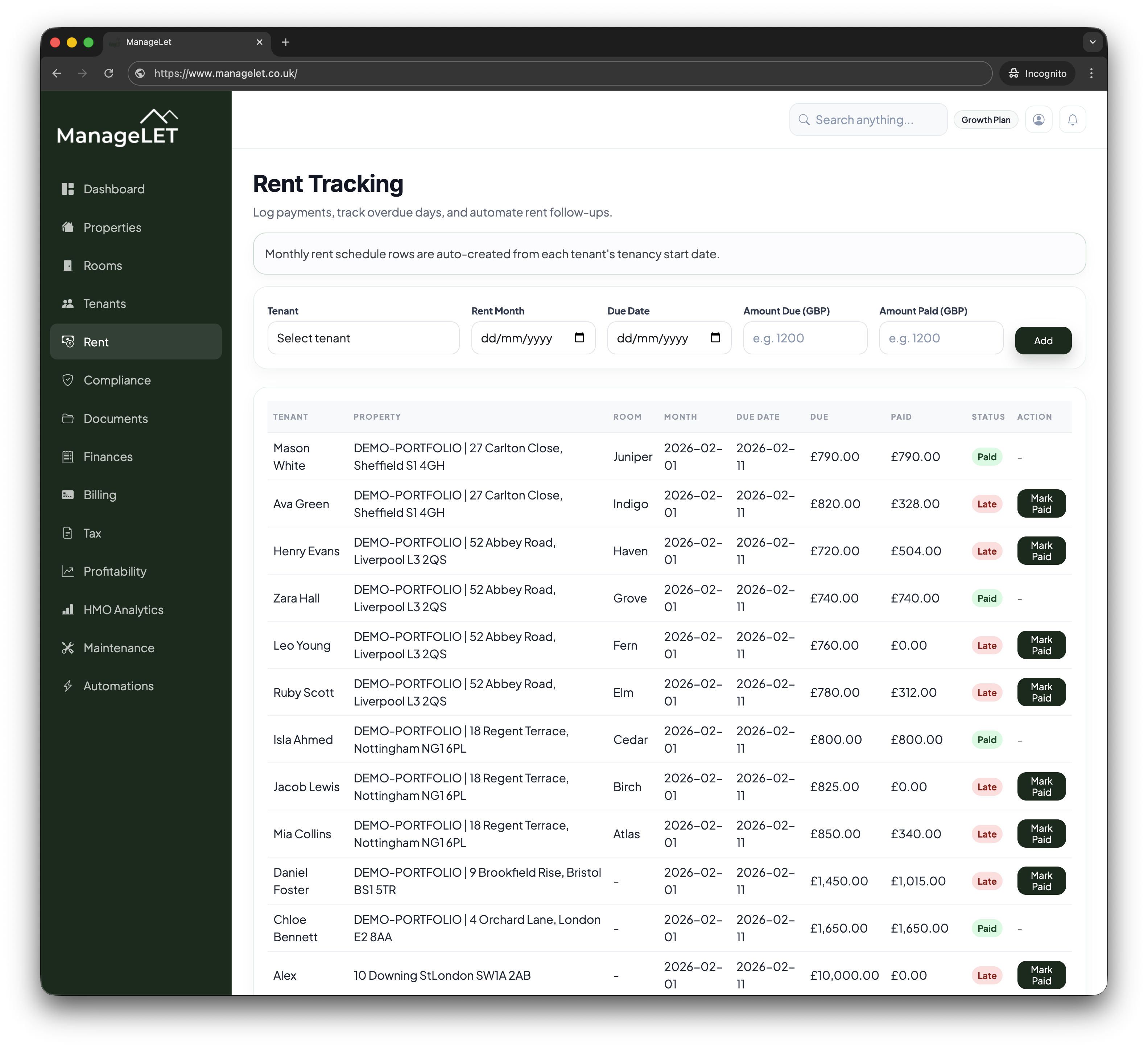Trigger Automations via the lightning bolt icon
The image size is (1148, 1049).
(x=68, y=686)
